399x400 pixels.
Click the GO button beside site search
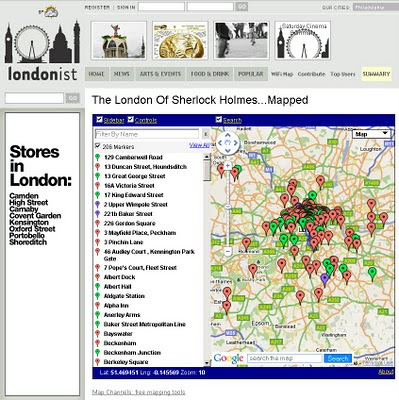coord(73,98)
